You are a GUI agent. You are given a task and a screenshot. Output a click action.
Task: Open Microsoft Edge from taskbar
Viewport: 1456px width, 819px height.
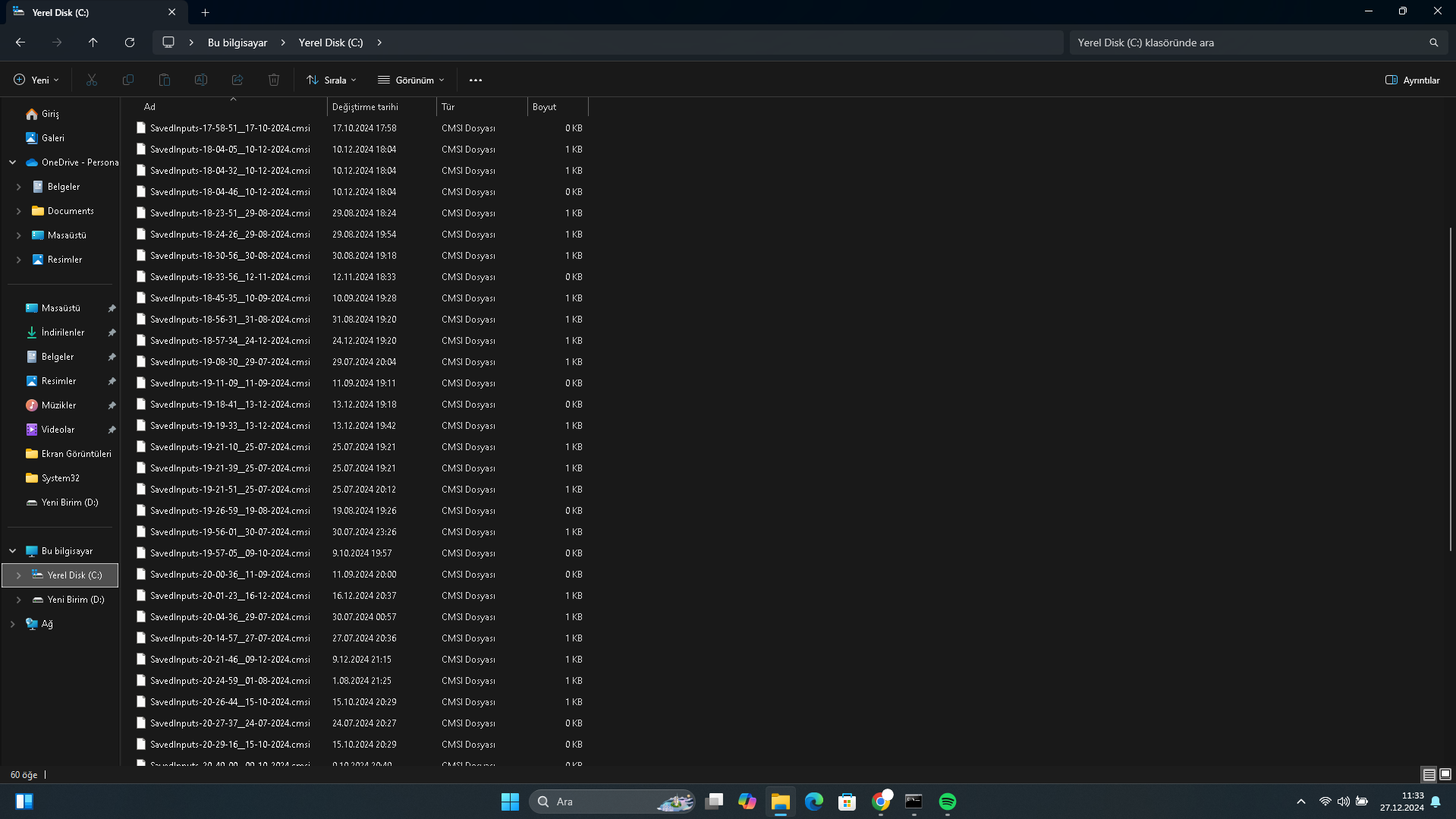814,802
